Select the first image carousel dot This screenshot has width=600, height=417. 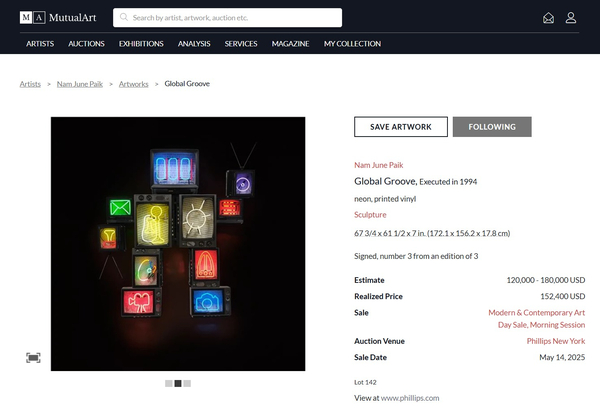(x=169, y=383)
